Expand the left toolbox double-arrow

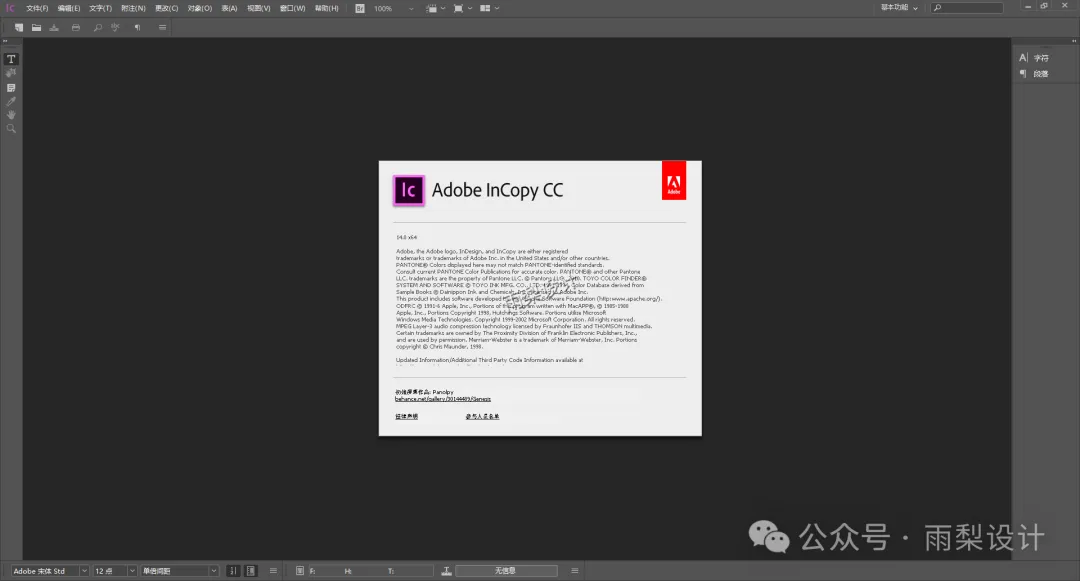[x=6, y=41]
